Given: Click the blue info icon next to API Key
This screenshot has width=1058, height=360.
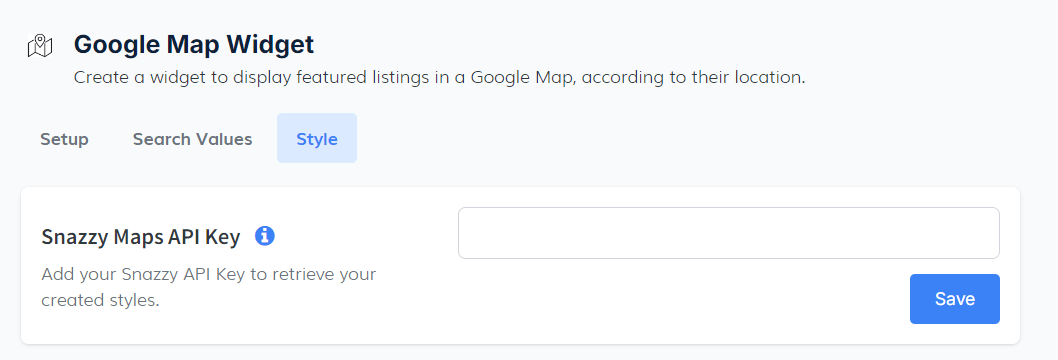Looking at the screenshot, I should (264, 236).
